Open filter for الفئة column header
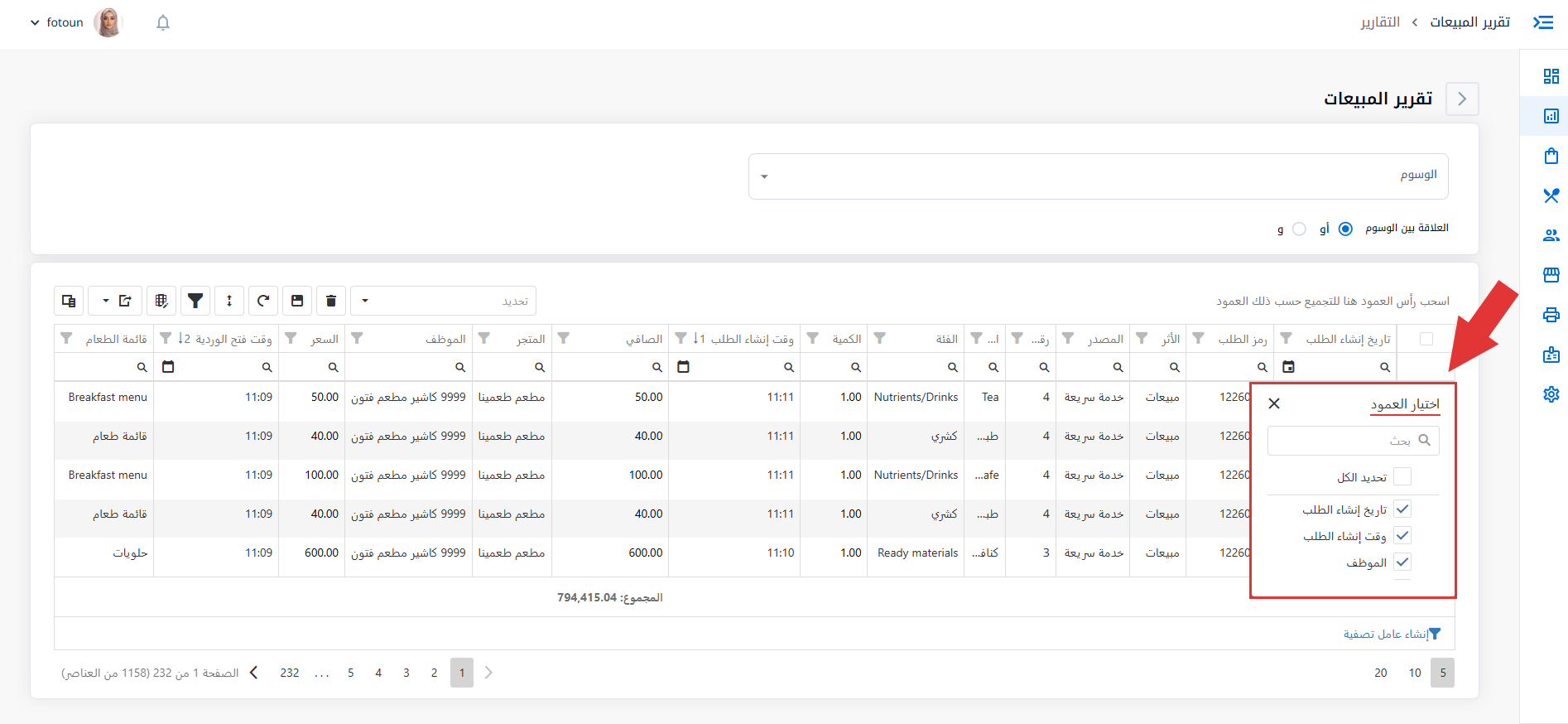The width and height of the screenshot is (1568, 724). click(880, 339)
